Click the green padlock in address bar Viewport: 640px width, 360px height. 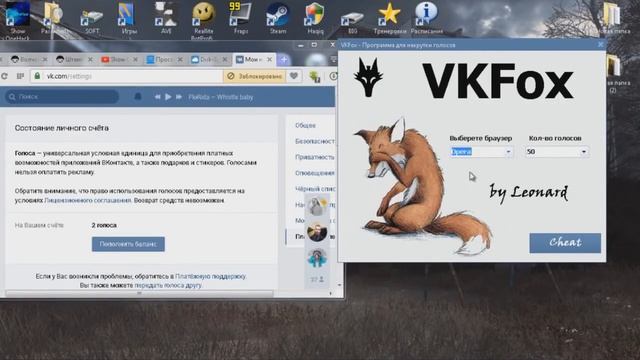(x=37, y=76)
